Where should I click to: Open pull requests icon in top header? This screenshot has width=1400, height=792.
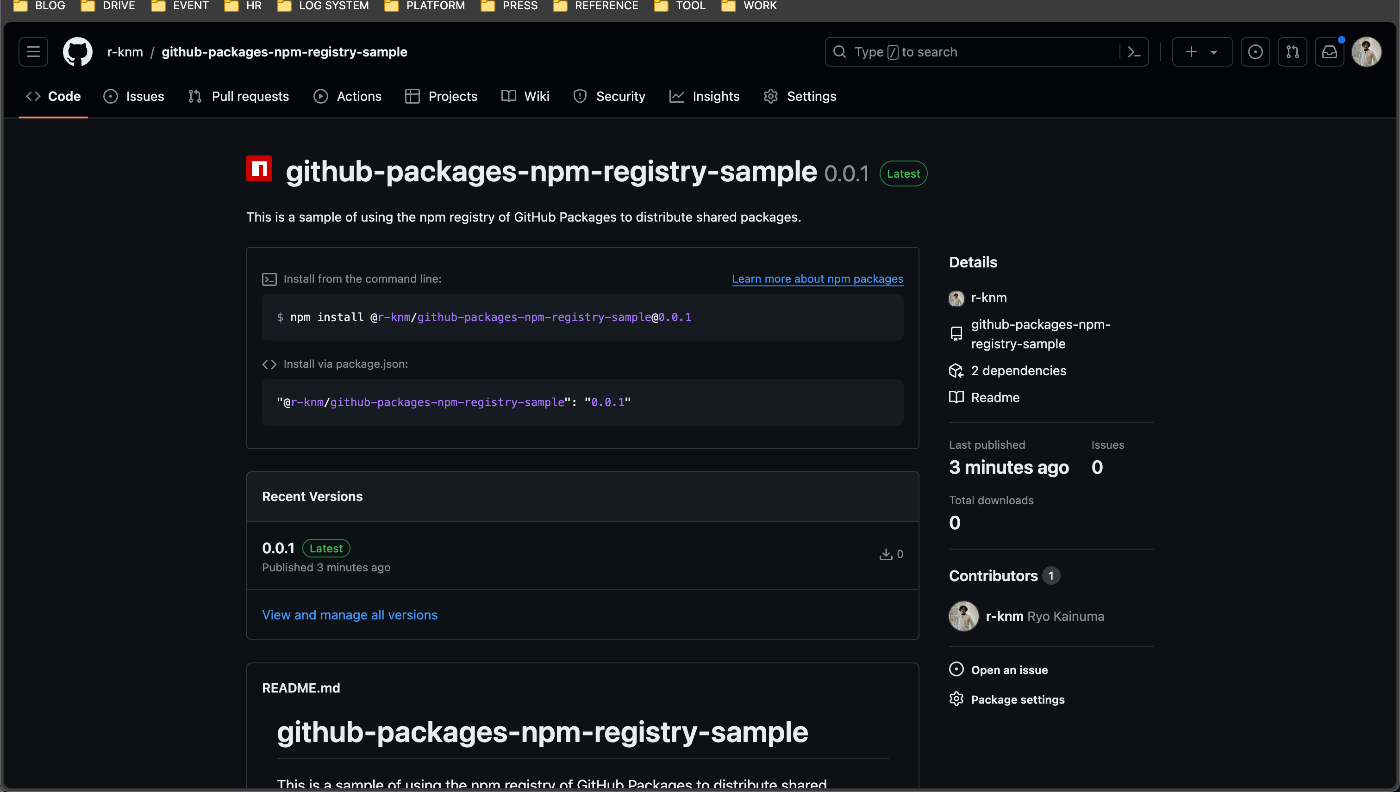click(x=1293, y=52)
